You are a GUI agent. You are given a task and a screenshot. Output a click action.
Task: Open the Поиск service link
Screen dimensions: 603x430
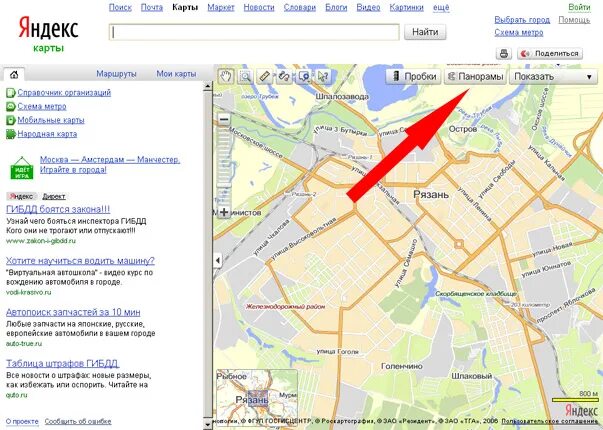click(120, 7)
